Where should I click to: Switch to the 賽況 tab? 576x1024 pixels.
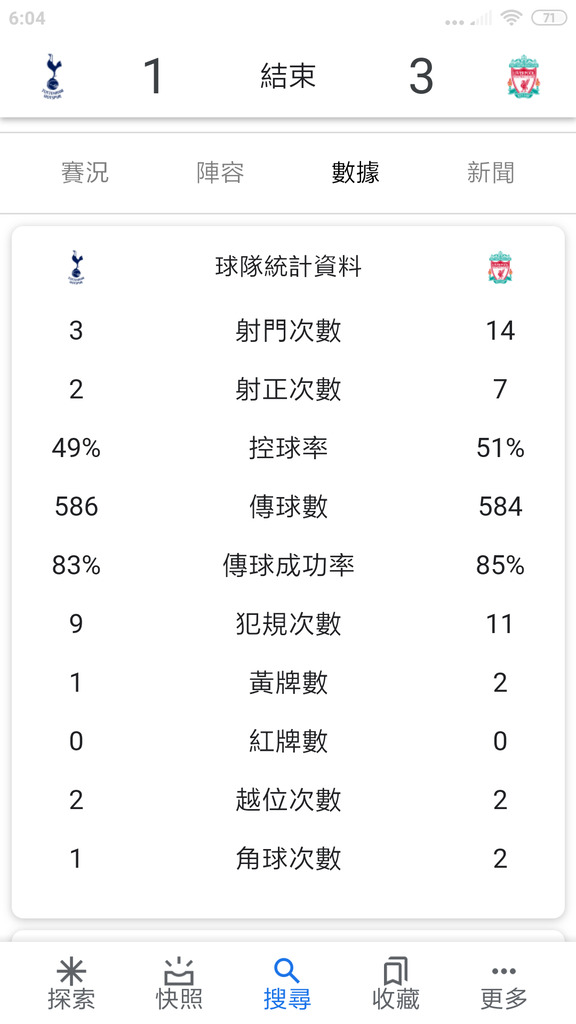click(x=85, y=173)
